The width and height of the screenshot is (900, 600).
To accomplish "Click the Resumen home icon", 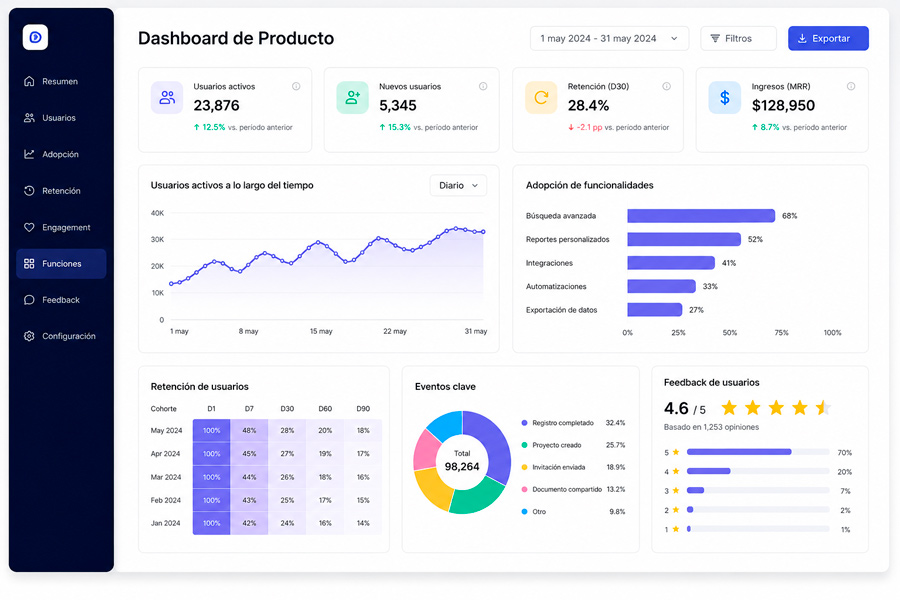I will 29,81.
